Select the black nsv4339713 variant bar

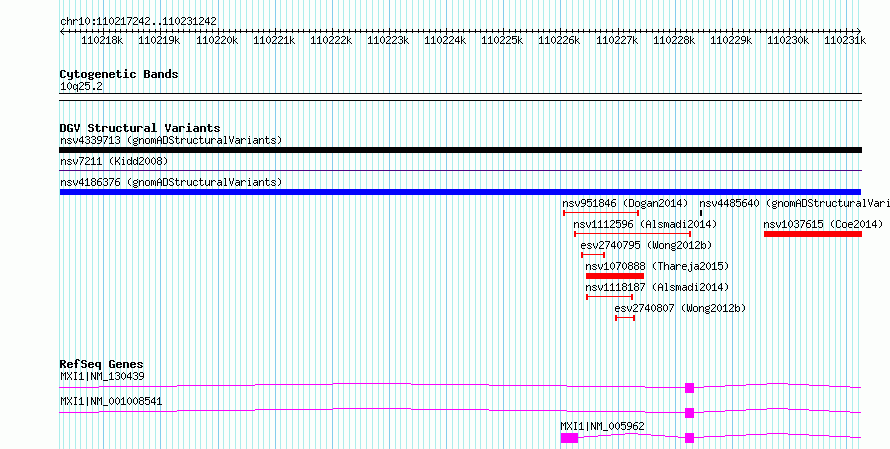pyautogui.click(x=461, y=150)
